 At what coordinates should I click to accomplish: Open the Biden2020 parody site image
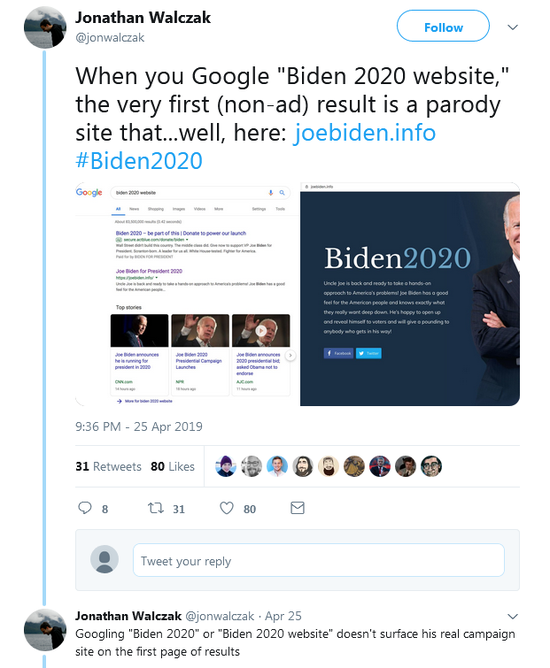(x=410, y=294)
